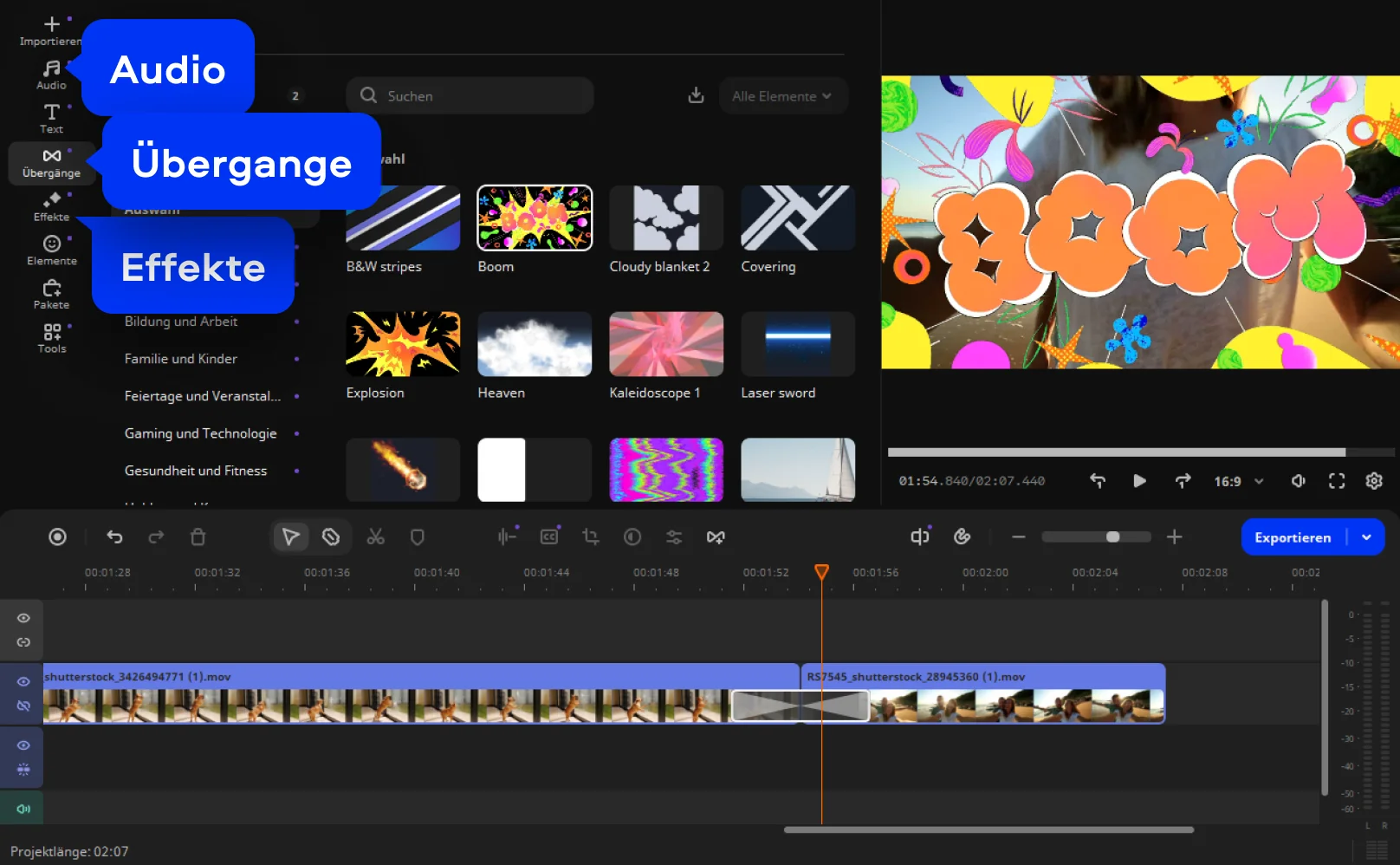Viewport: 1400px width, 865px height.
Task: Open the preview settings gear
Action: click(1374, 481)
